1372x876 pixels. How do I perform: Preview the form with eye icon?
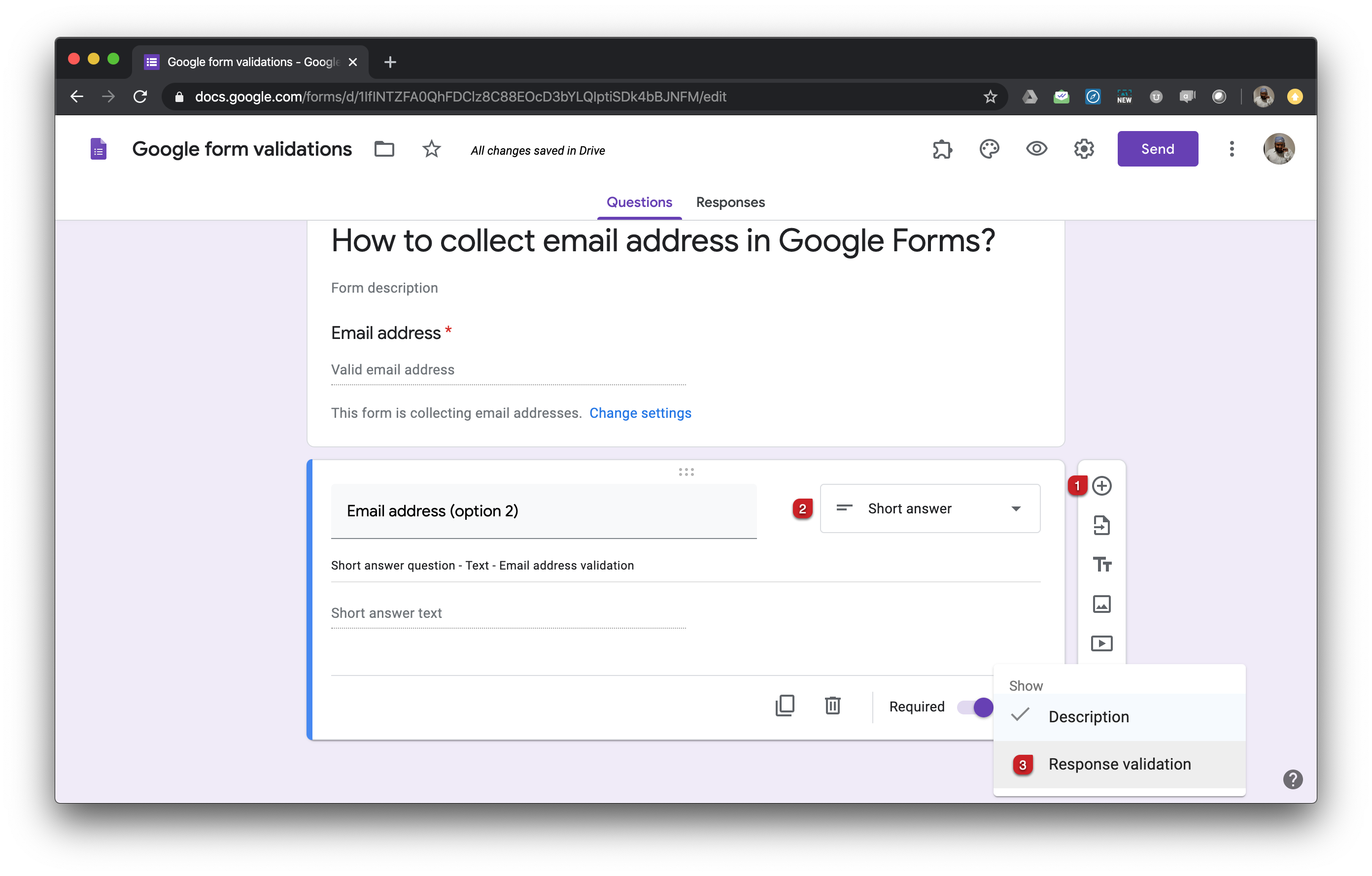1037,149
